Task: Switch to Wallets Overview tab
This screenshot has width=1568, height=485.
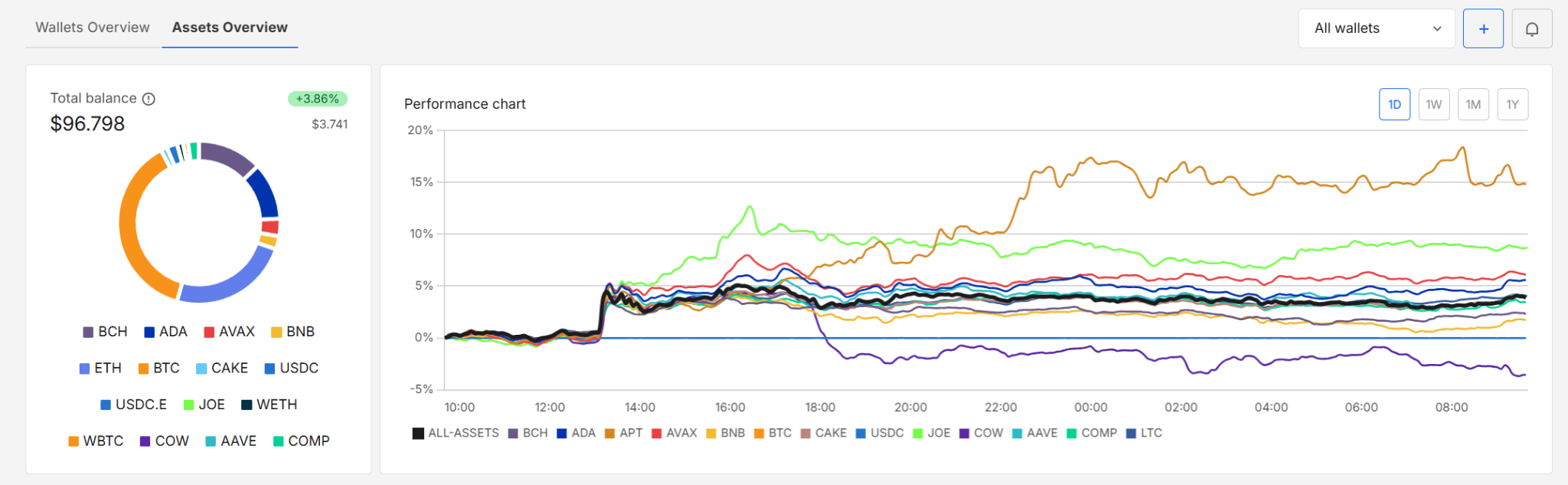Action: point(93,28)
